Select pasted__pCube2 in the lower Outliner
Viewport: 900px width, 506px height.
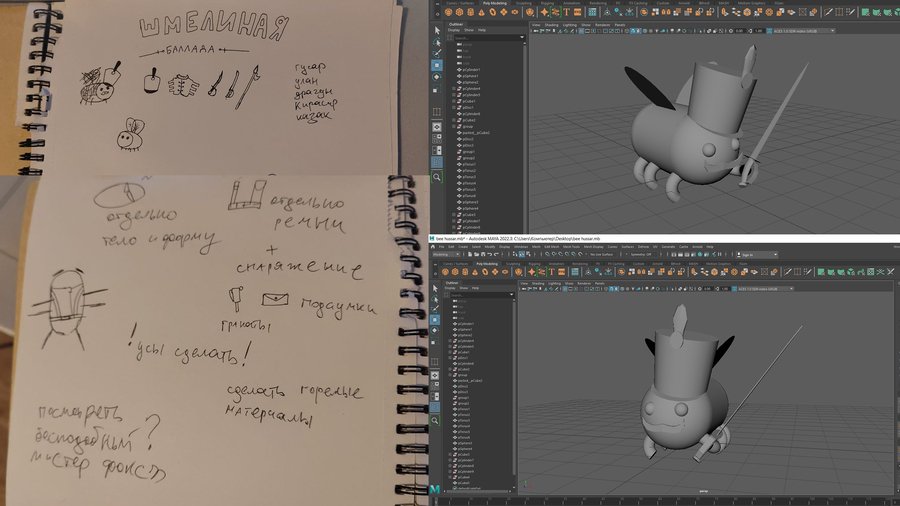pos(470,380)
